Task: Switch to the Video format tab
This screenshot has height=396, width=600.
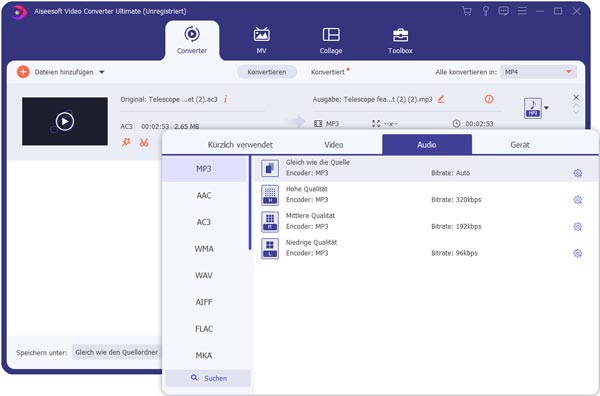Action: tap(334, 145)
